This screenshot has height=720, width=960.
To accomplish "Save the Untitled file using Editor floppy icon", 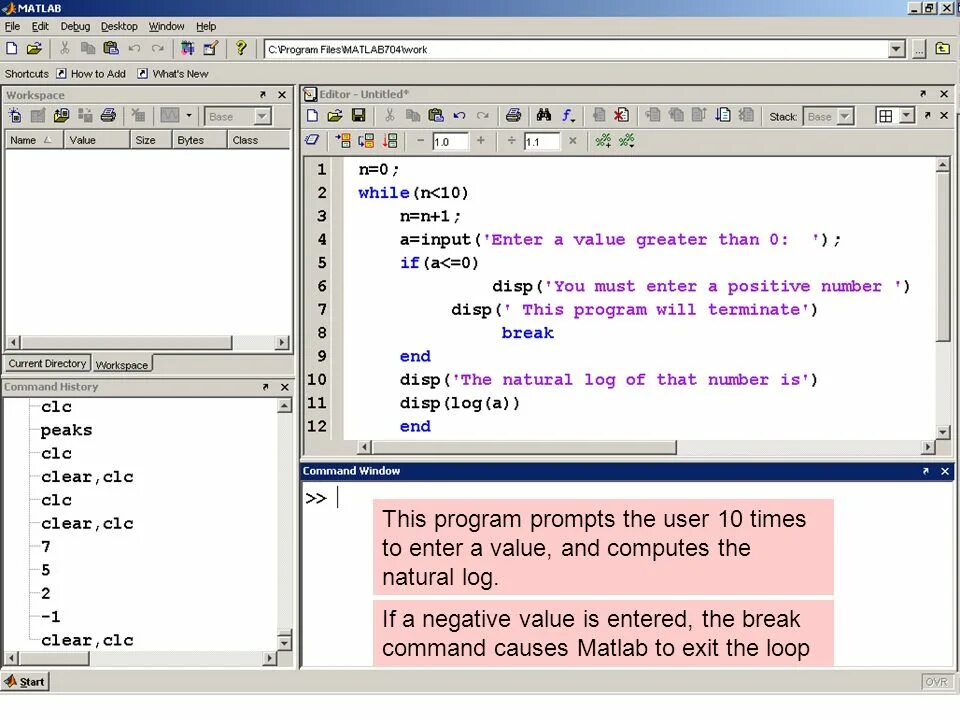I will [358, 115].
